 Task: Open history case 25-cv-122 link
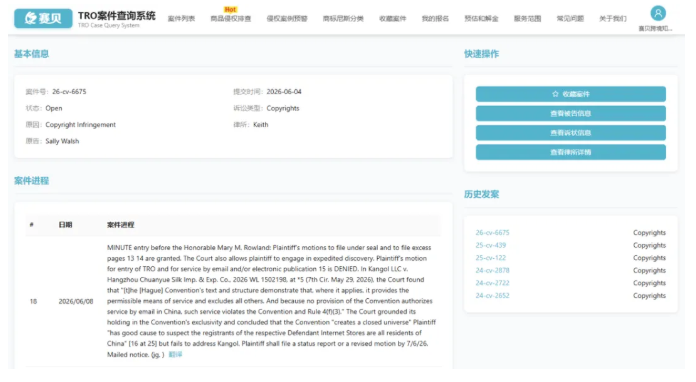pos(490,258)
